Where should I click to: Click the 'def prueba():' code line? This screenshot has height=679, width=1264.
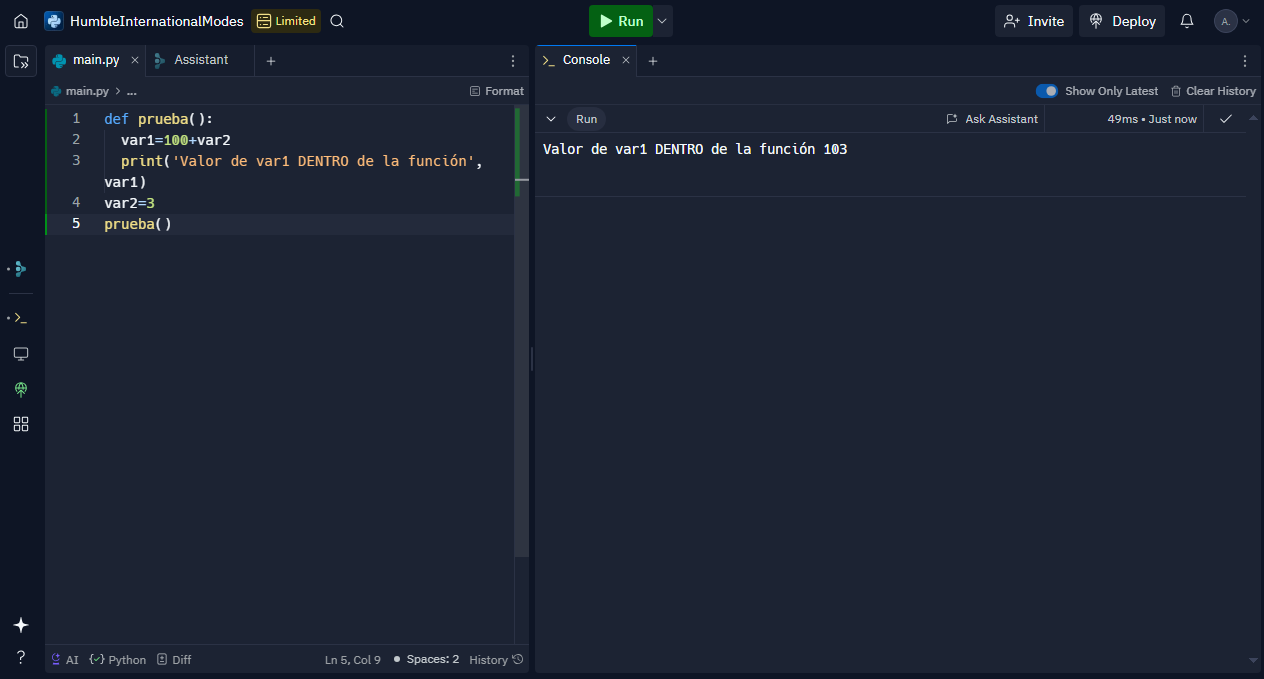[x=158, y=118]
